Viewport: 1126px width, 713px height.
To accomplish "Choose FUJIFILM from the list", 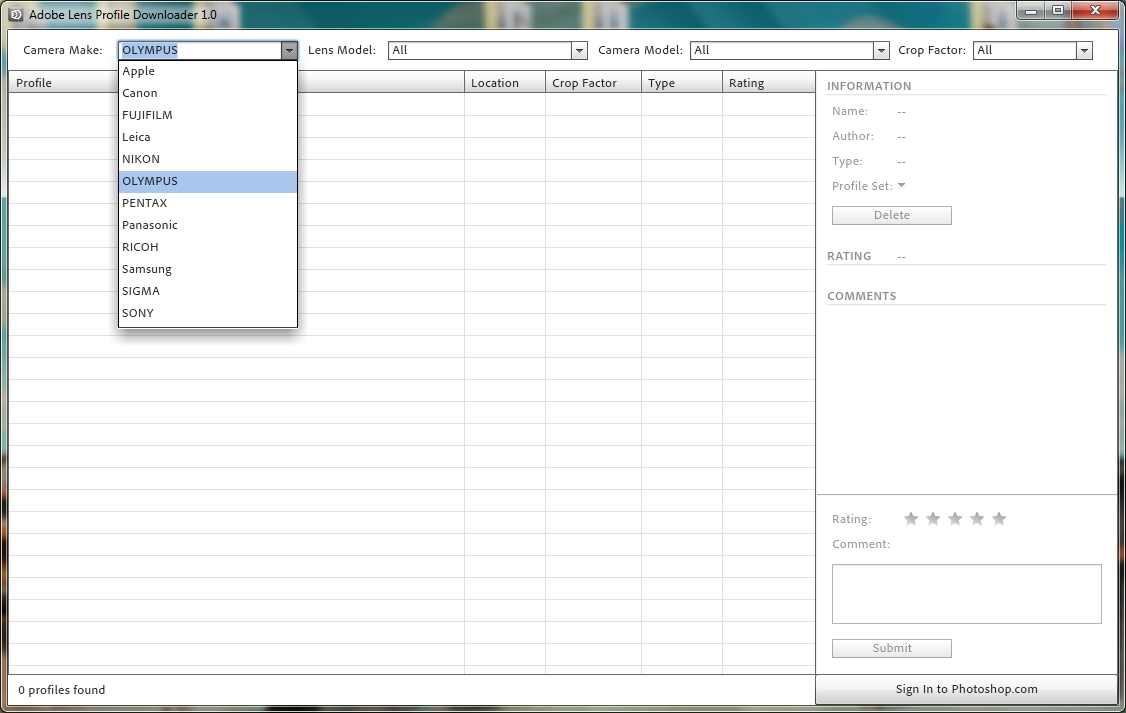I will (x=147, y=115).
